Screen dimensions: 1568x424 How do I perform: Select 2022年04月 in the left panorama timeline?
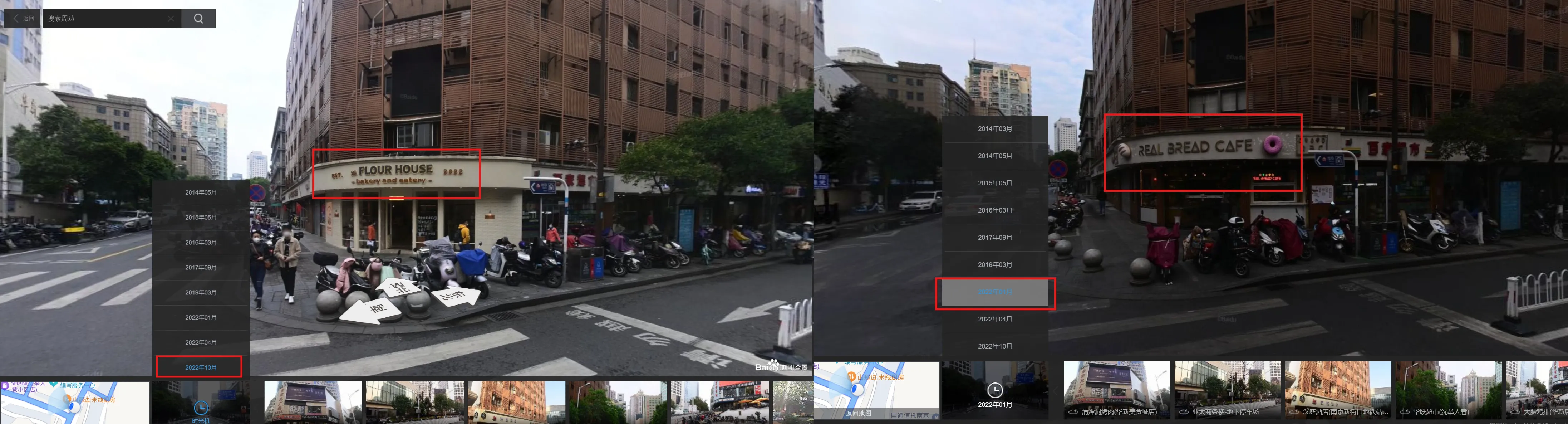click(201, 342)
